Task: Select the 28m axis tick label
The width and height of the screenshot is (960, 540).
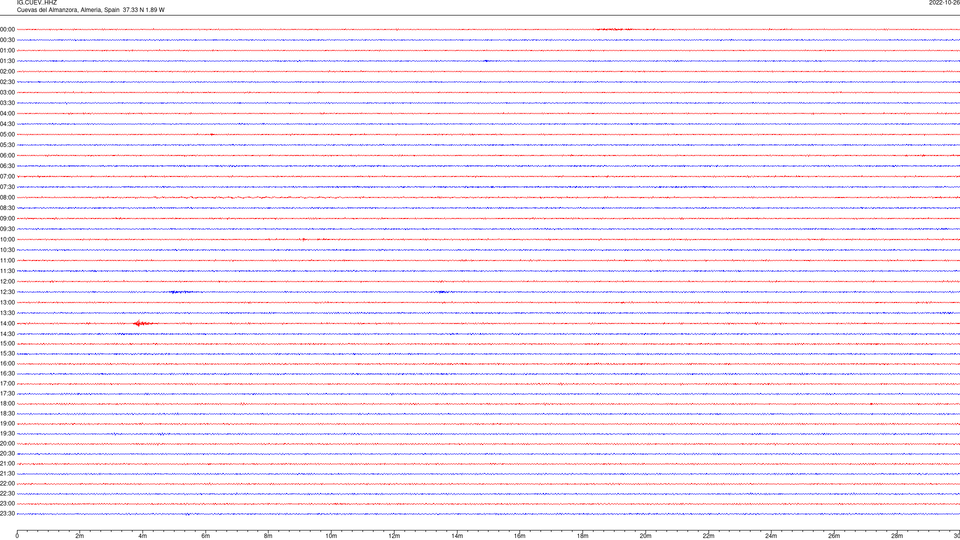Action: pos(897,536)
